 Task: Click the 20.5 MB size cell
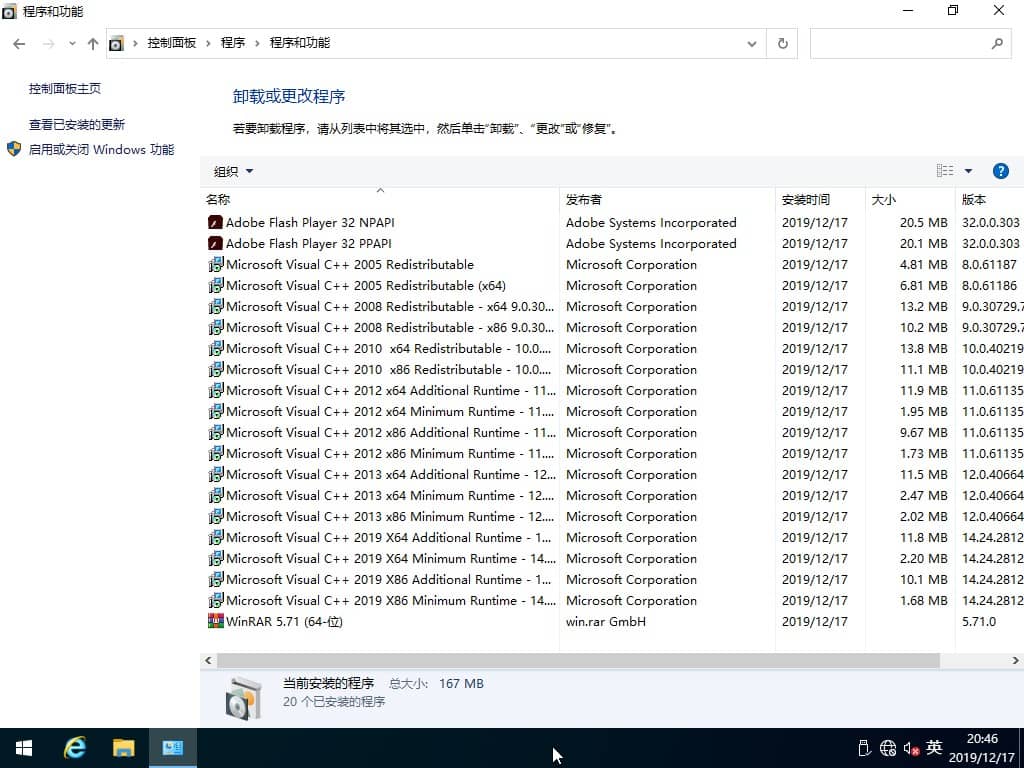tap(923, 223)
